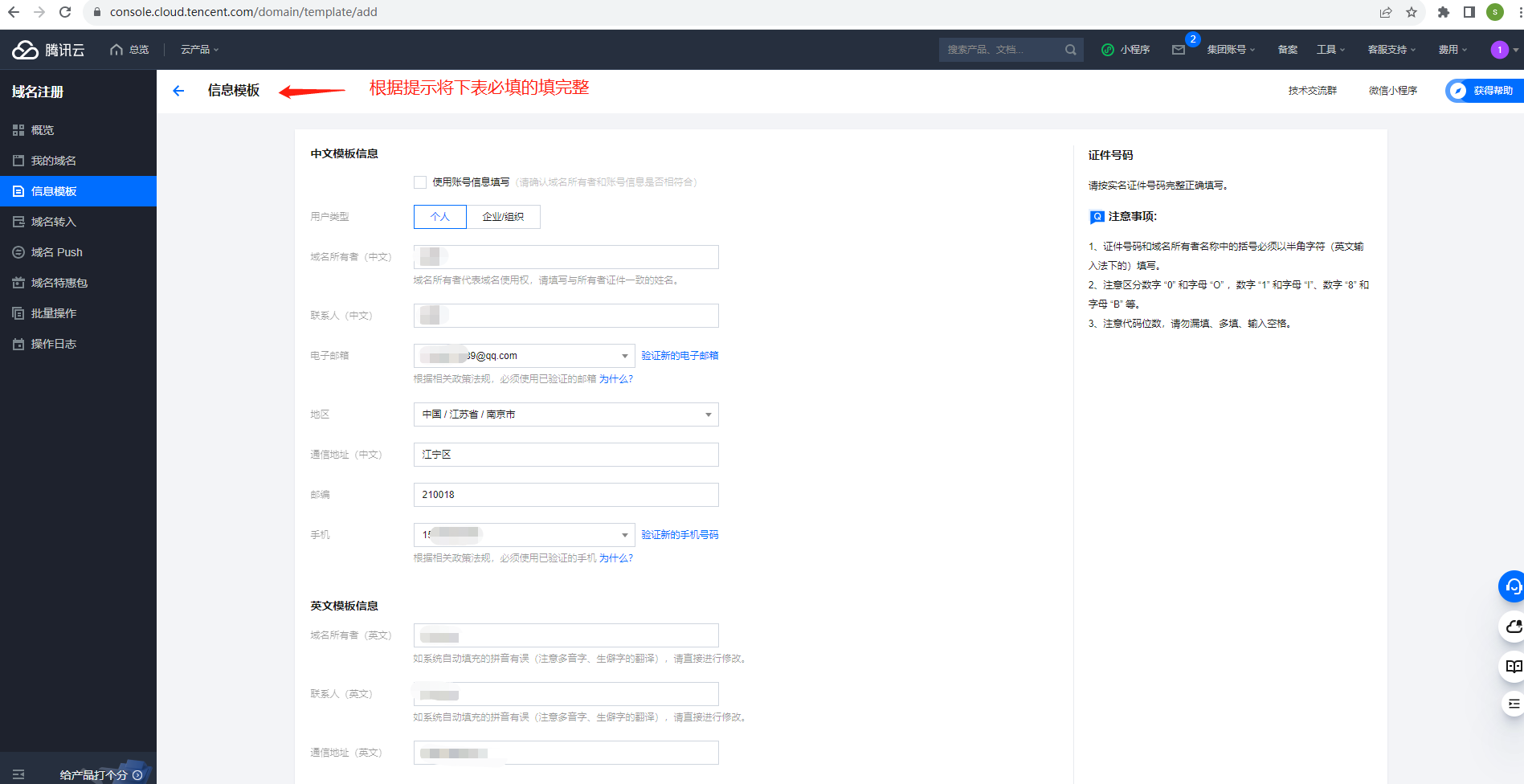This screenshot has height=784, width=1524.
Task: Open 我的域名 in the sidebar
Action: 54,161
